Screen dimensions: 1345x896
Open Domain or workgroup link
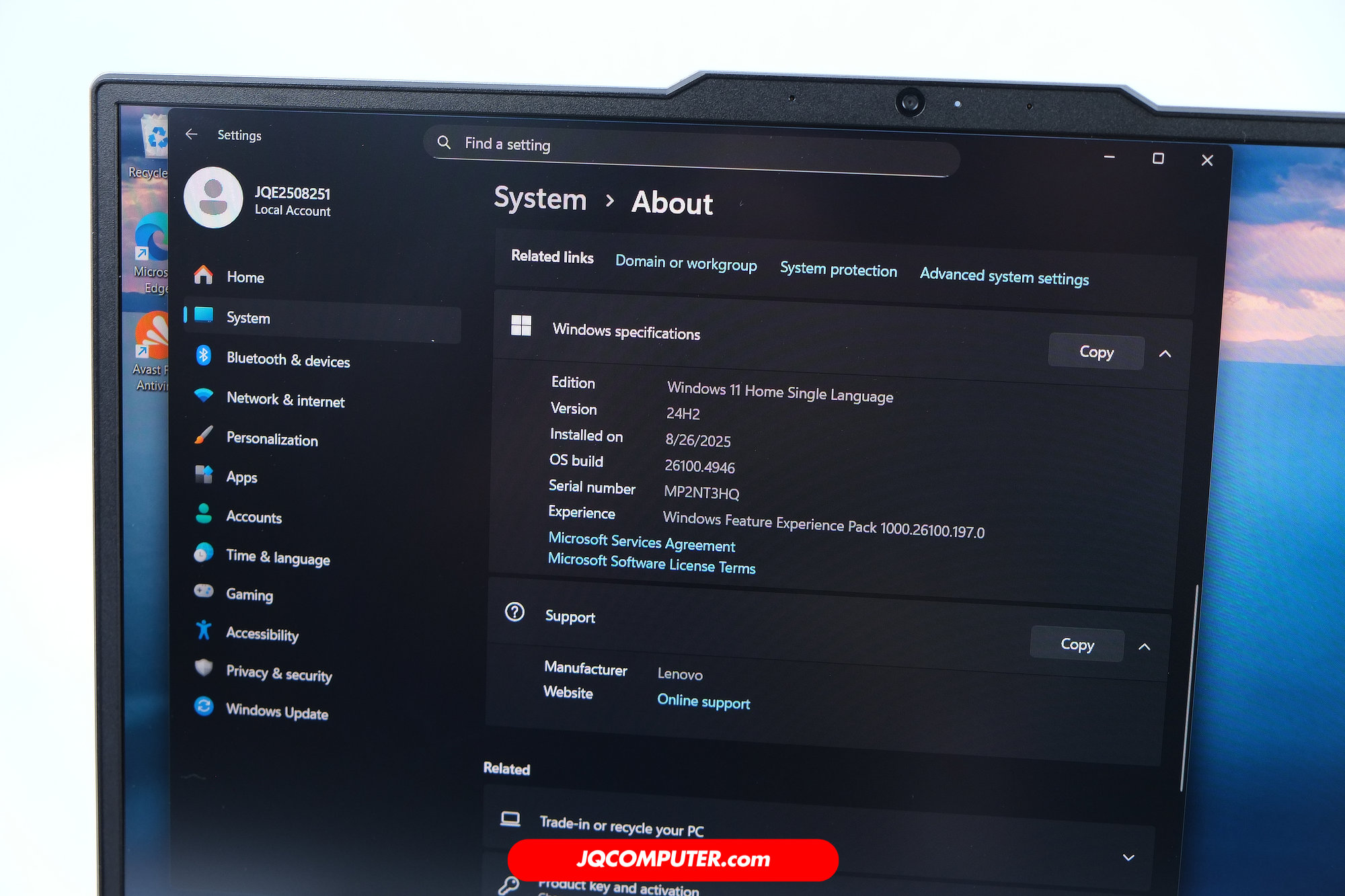point(686,263)
